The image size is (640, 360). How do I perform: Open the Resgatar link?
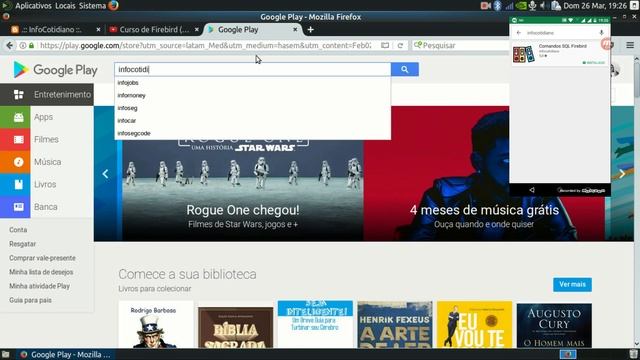point(22,244)
